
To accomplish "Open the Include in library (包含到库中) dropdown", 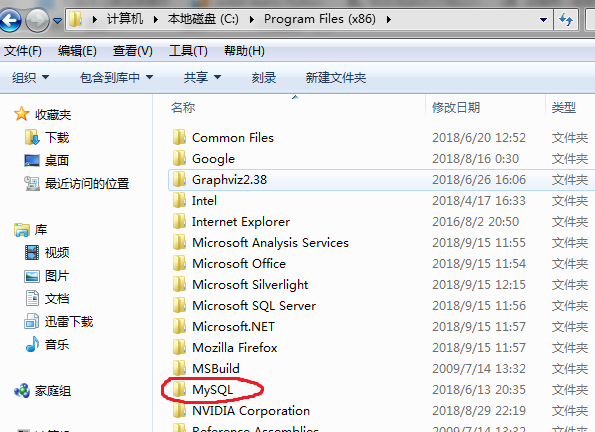I will coord(116,77).
